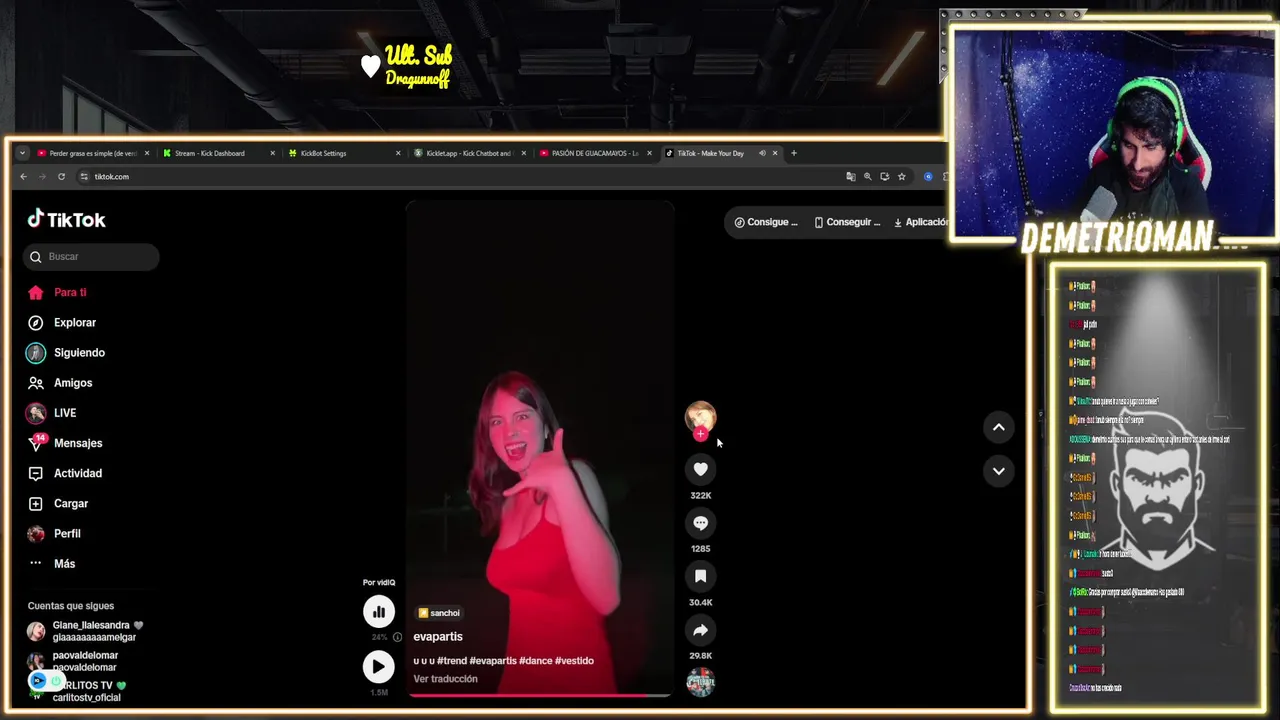Click browser back arrow

(24, 177)
